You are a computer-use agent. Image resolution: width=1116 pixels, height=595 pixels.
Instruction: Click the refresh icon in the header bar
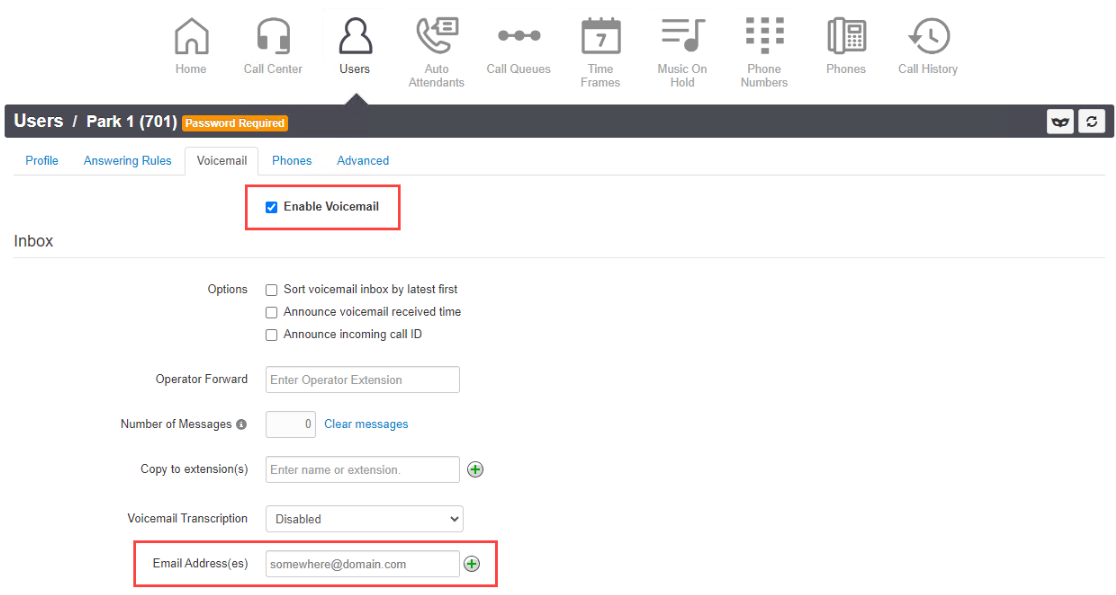click(x=1091, y=122)
